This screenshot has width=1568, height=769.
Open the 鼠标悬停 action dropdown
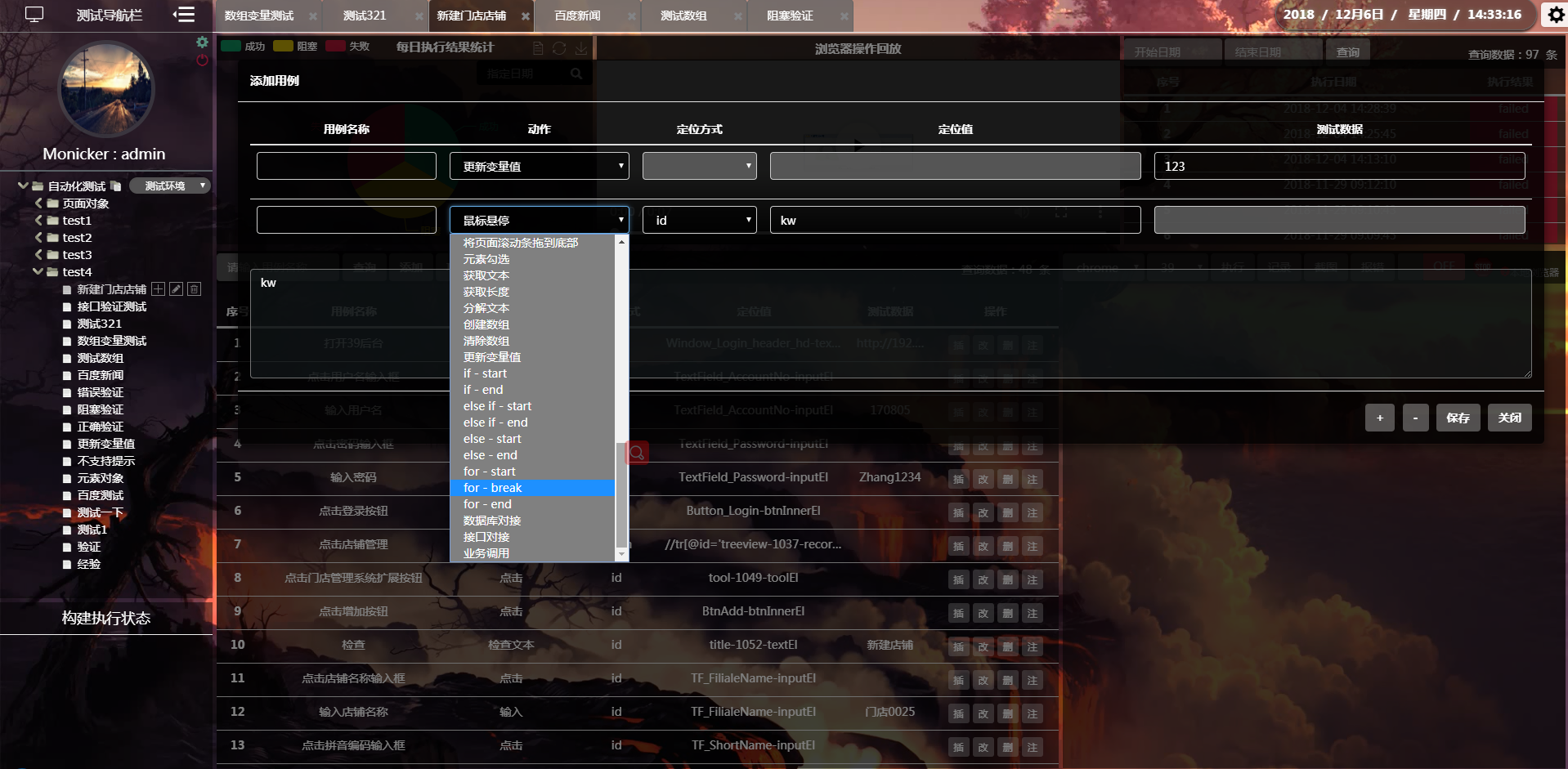[x=540, y=220]
